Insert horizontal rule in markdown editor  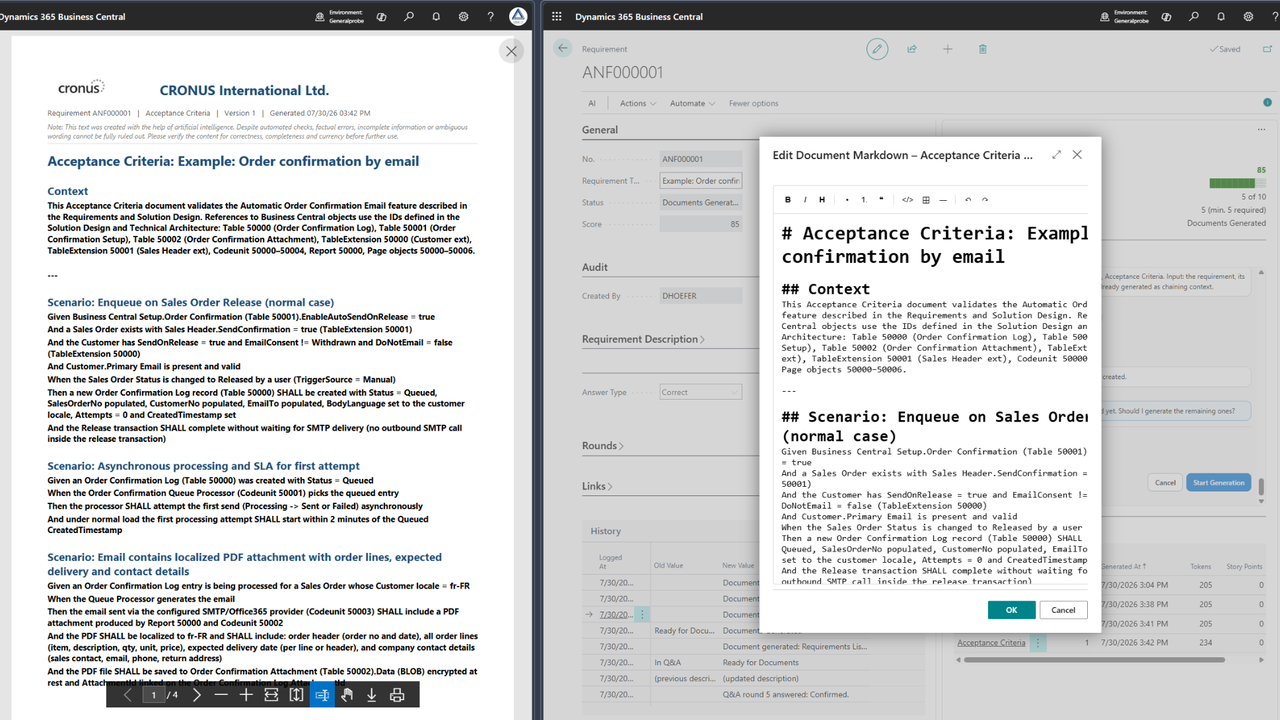coord(943,200)
